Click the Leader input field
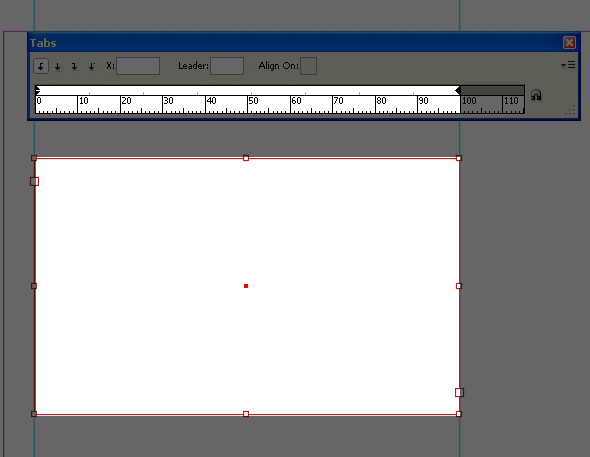 [x=227, y=66]
